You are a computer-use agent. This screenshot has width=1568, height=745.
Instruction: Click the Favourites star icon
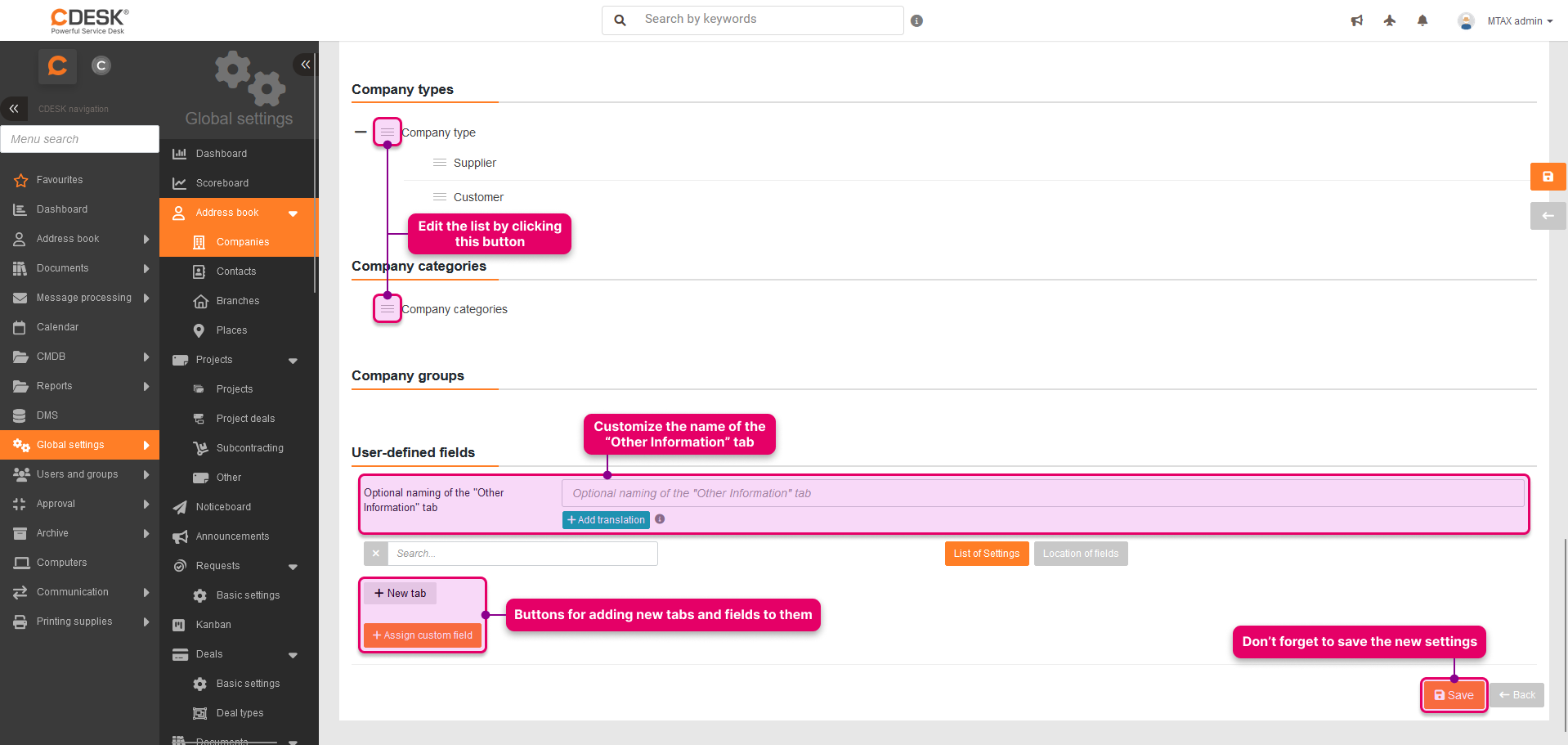[20, 180]
